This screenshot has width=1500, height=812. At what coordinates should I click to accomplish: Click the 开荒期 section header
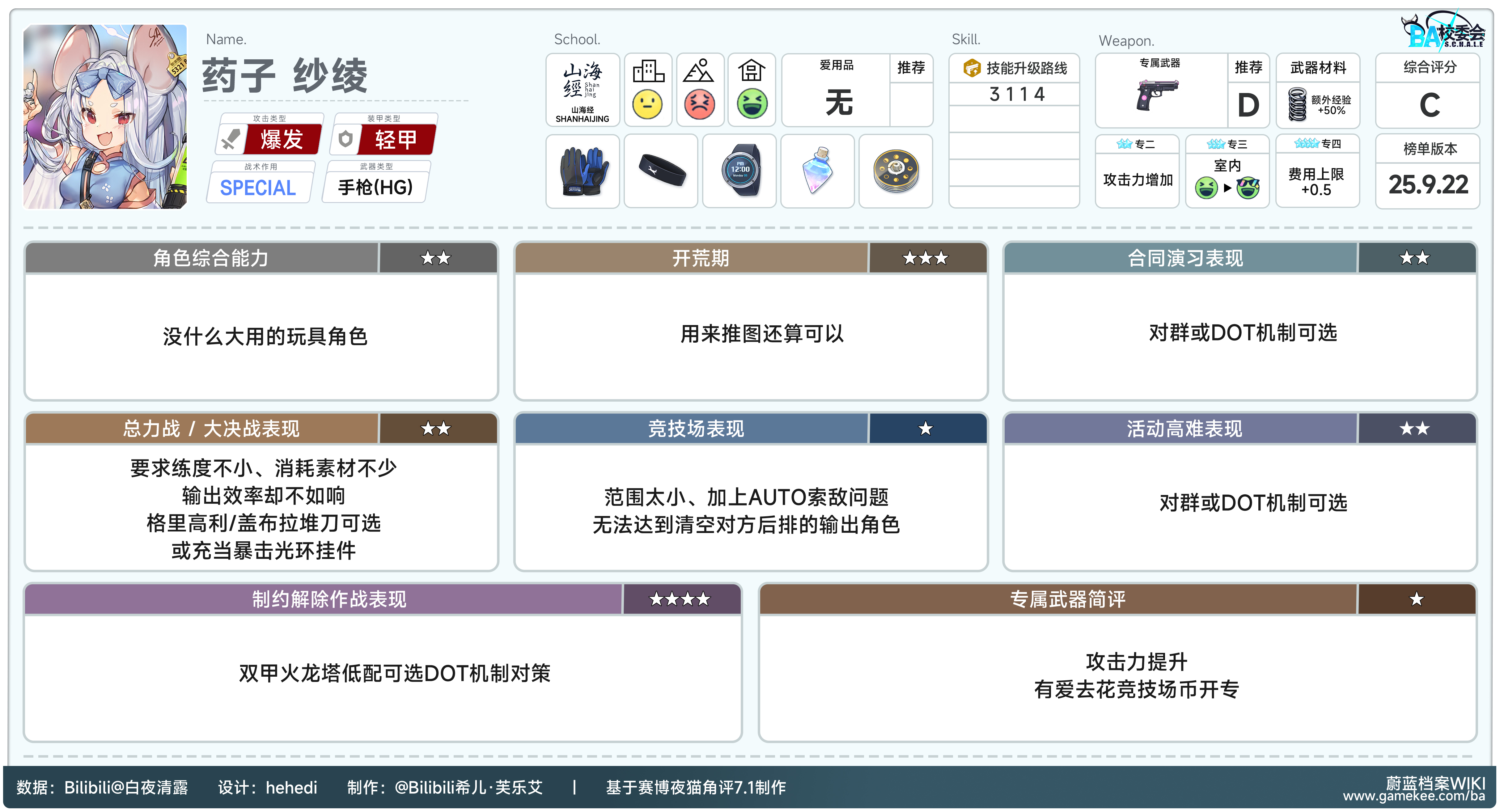(x=701, y=258)
